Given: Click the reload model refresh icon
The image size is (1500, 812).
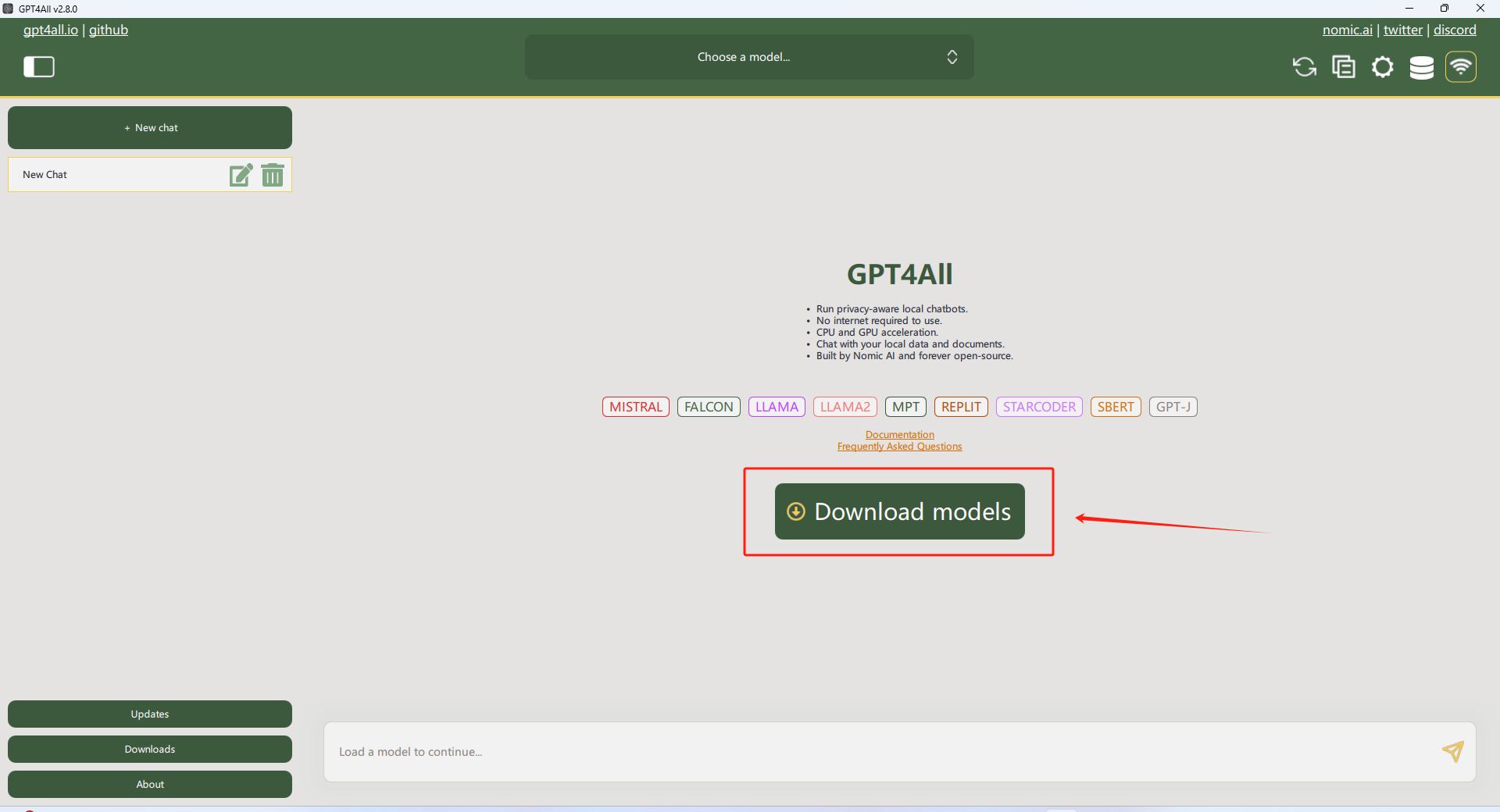Looking at the screenshot, I should 1304,67.
